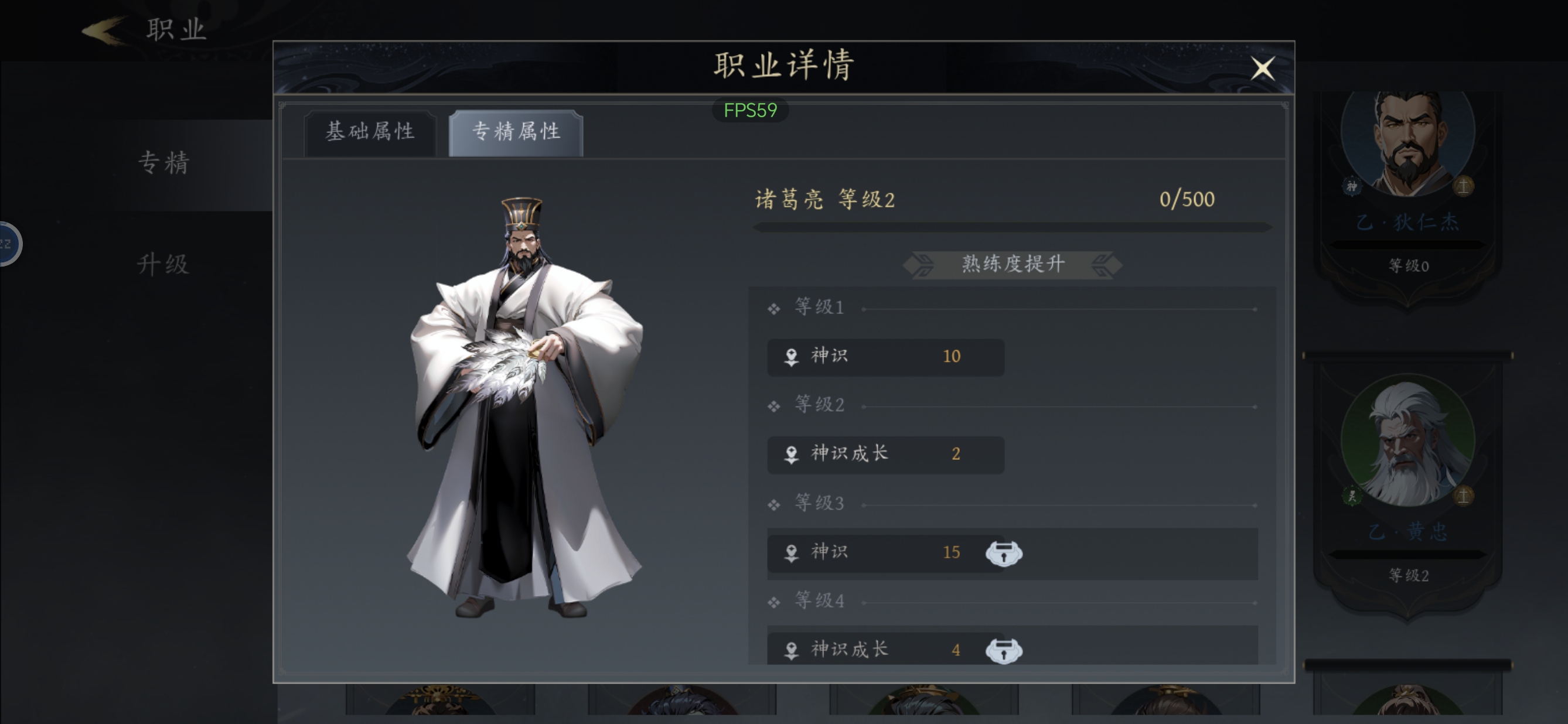Click the 熟练度提升 banner
This screenshot has height=724, width=1568.
(1013, 264)
